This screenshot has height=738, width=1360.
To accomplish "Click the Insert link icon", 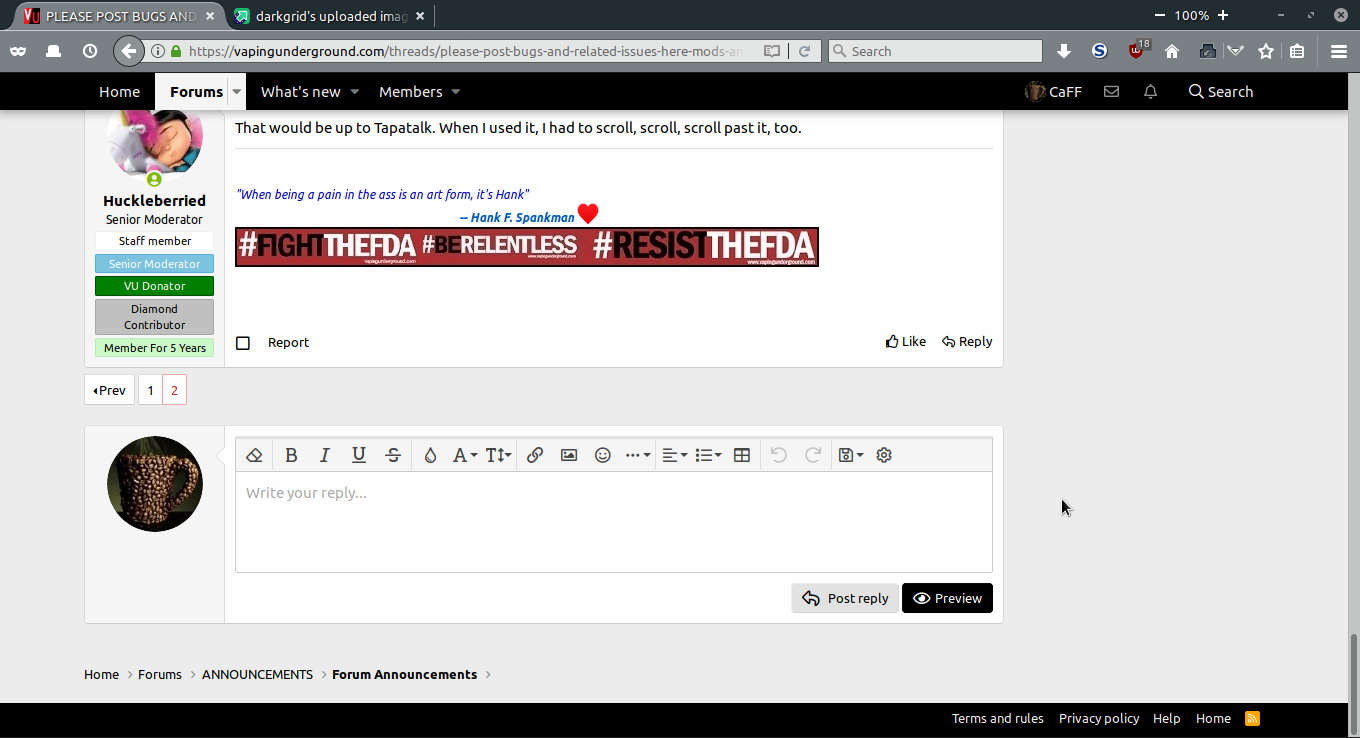I will point(535,455).
